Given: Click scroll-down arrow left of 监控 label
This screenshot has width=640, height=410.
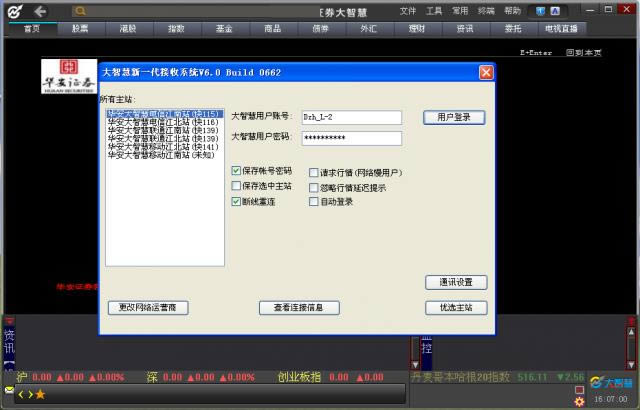Looking at the screenshot, I should pyautogui.click(x=415, y=364).
